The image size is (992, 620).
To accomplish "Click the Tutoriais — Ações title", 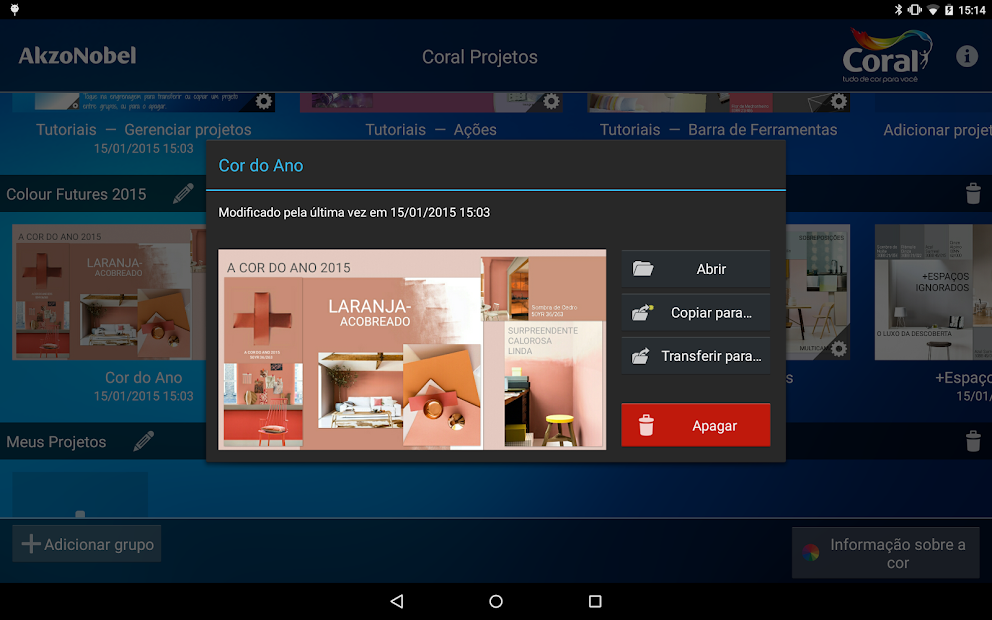I will pyautogui.click(x=431, y=130).
